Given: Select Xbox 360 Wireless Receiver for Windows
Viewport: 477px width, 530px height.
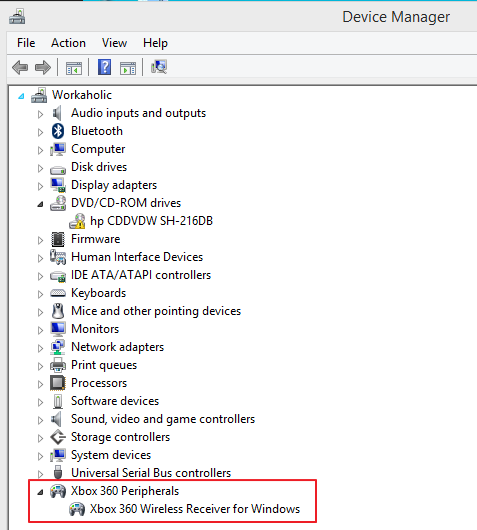Looking at the screenshot, I should point(195,509).
